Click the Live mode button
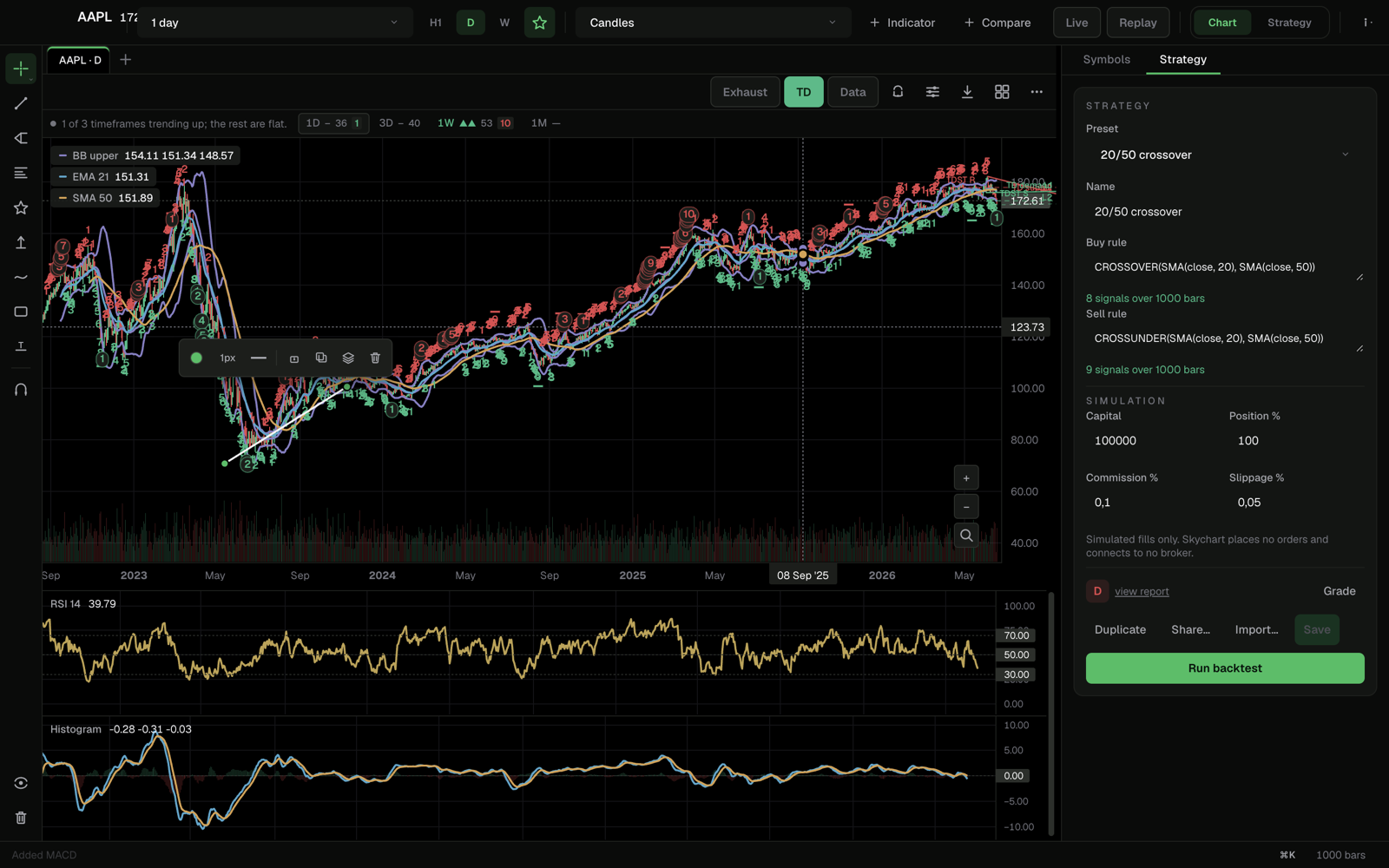 [1076, 23]
